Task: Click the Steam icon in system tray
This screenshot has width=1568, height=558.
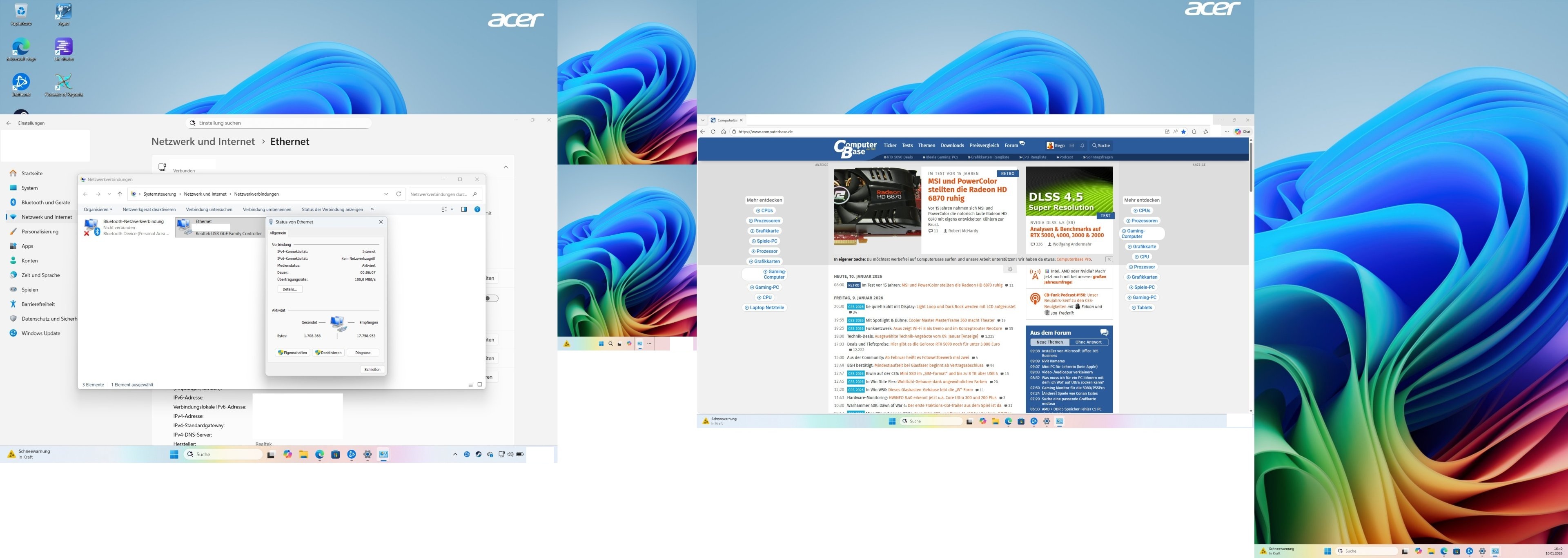Action: click(479, 454)
